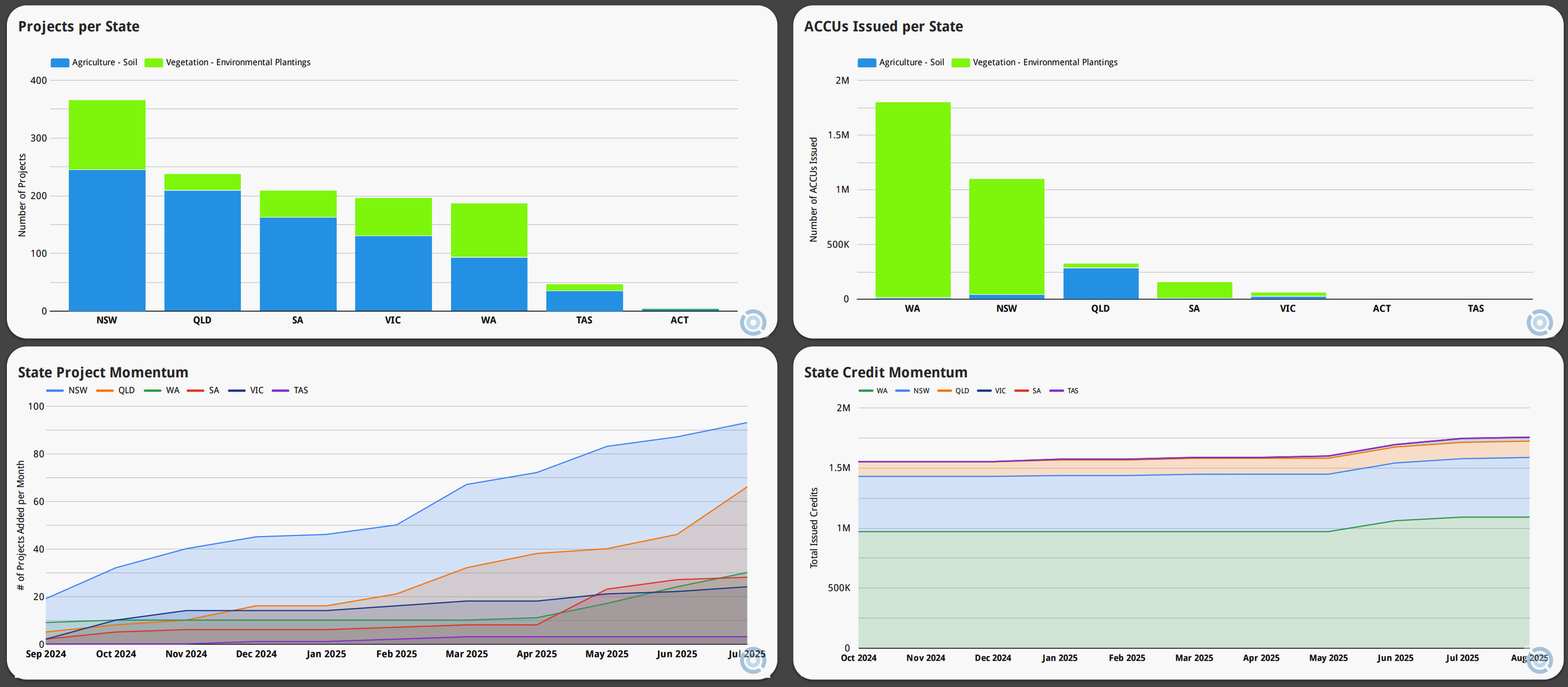Click 'State Project Momentum' chart title
1568x687 pixels.
click(x=103, y=372)
